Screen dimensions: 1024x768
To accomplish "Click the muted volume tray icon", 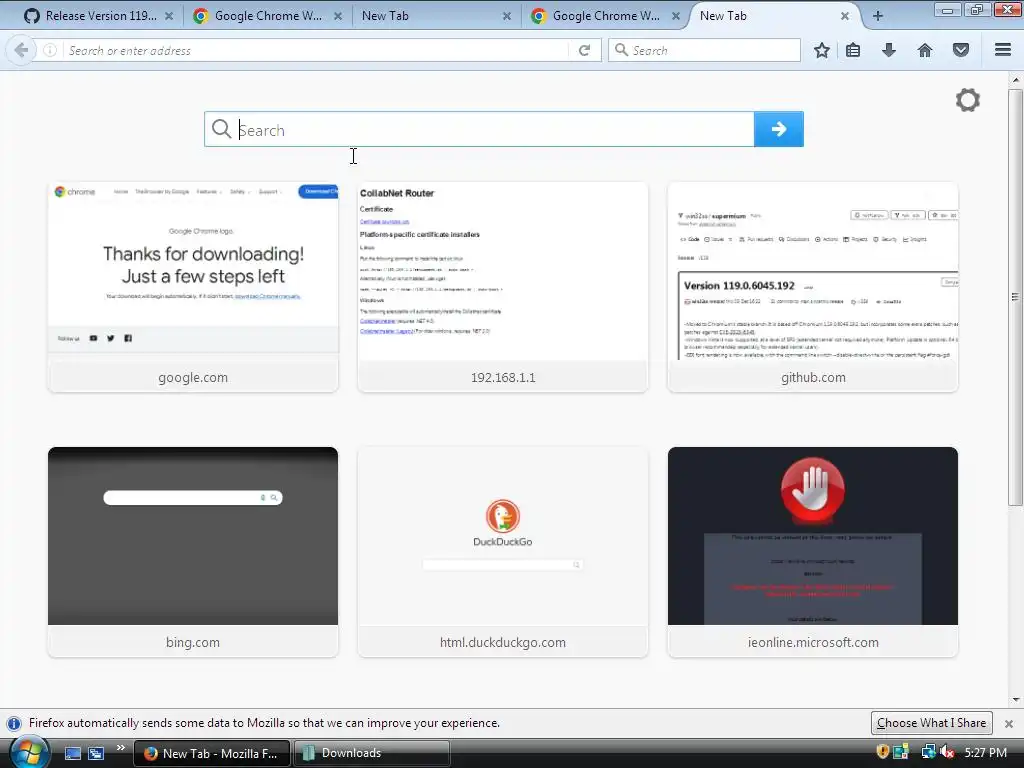I will pos(947,752).
